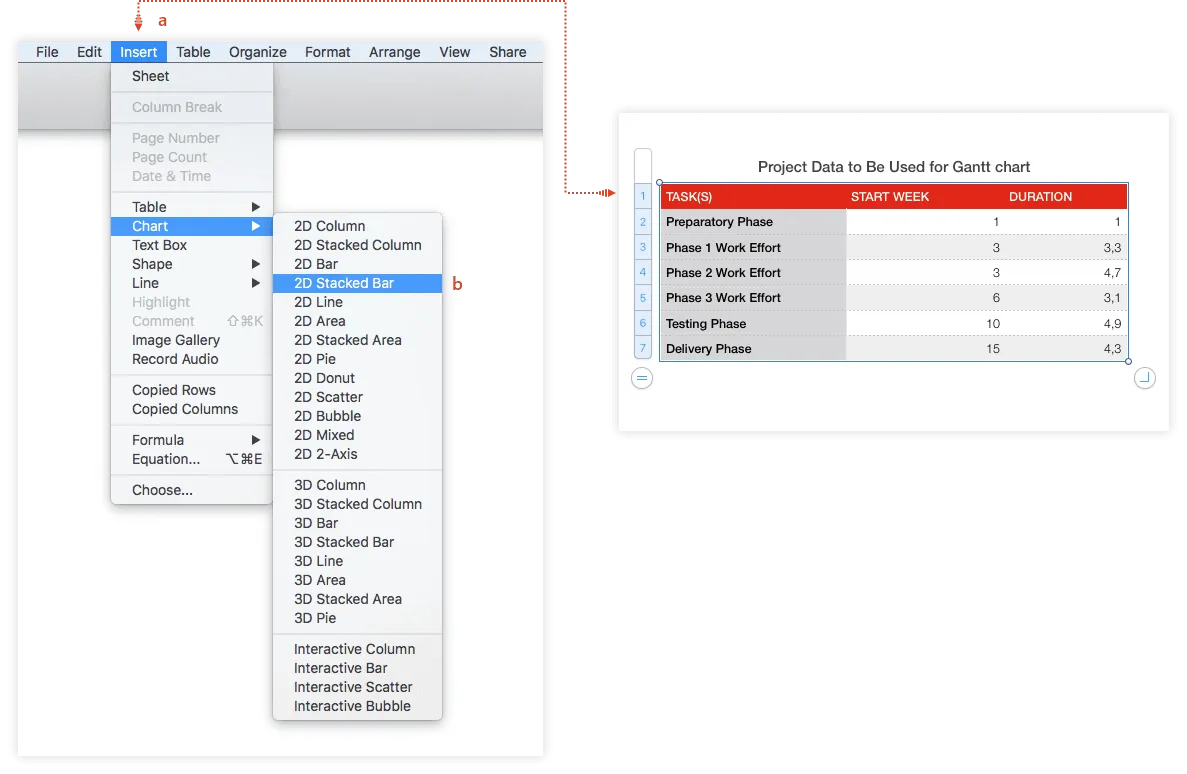Select 2D Bar chart
This screenshot has height=774, width=1187.
click(x=357, y=264)
